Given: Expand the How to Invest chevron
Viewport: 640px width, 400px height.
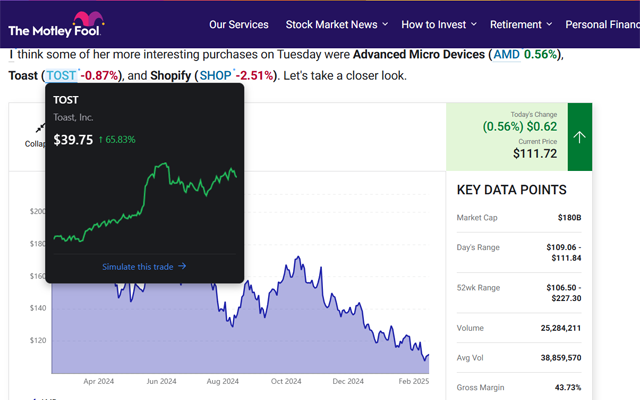Looking at the screenshot, I should tap(473, 24).
